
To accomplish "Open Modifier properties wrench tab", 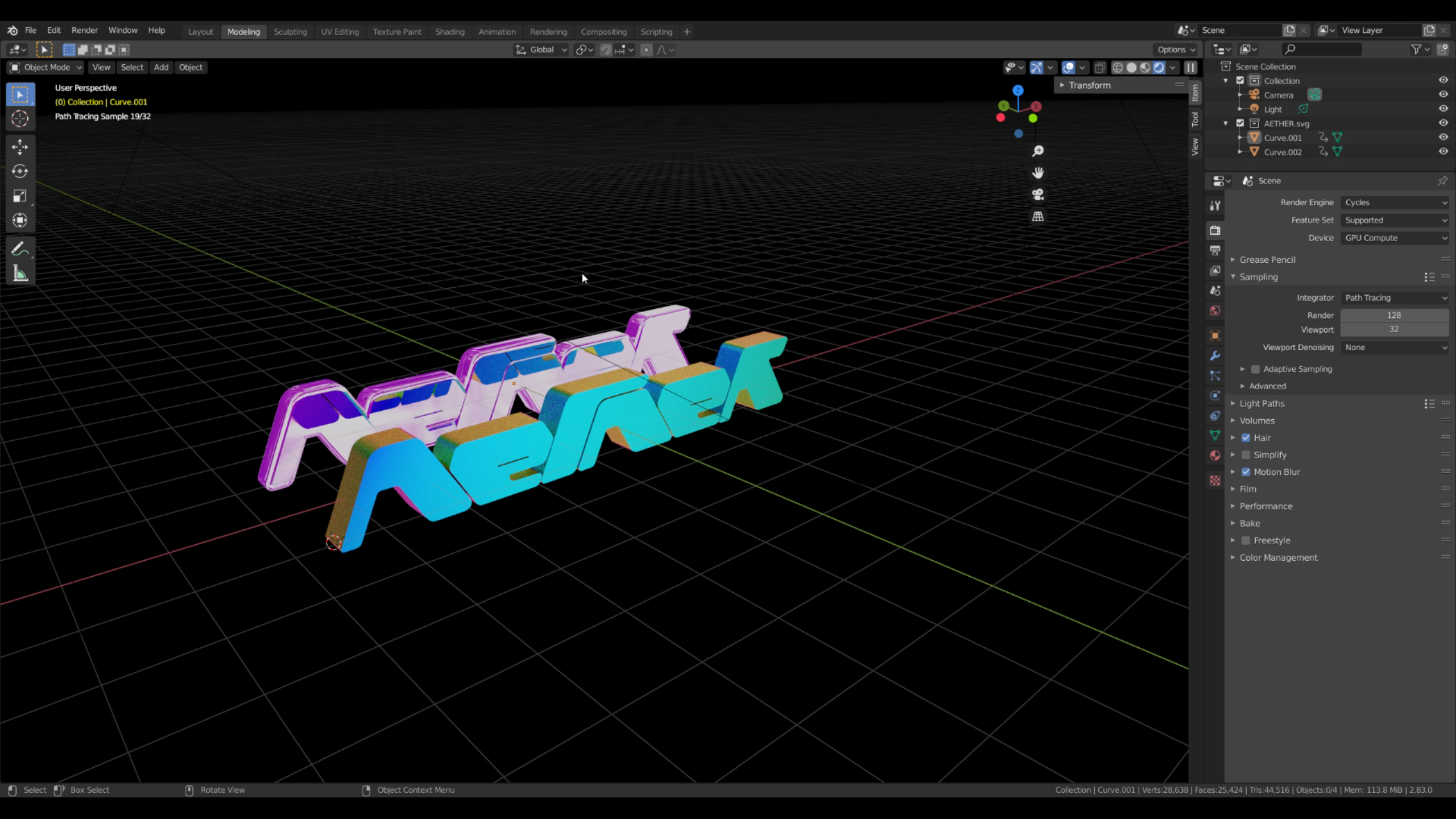I will (1215, 355).
